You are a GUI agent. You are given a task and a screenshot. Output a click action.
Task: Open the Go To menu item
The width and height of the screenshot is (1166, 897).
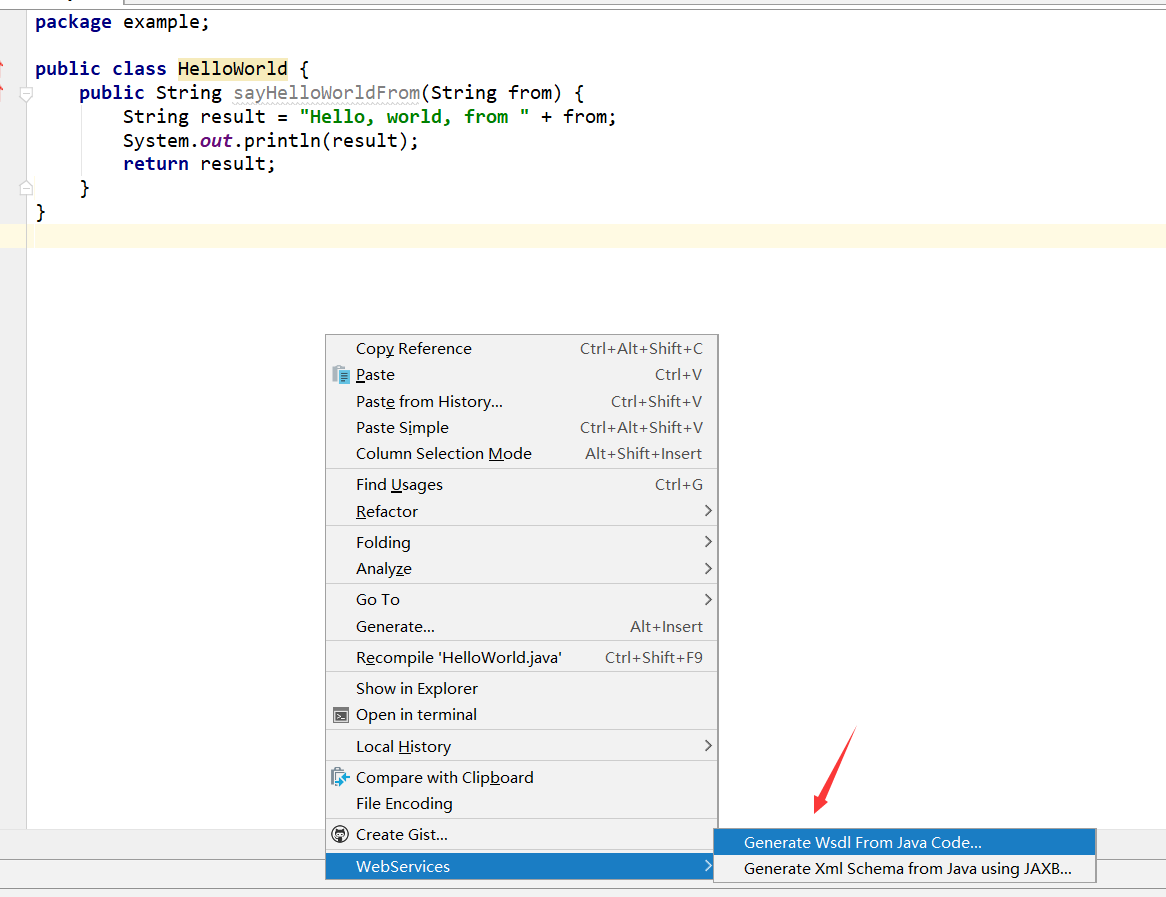click(x=521, y=599)
